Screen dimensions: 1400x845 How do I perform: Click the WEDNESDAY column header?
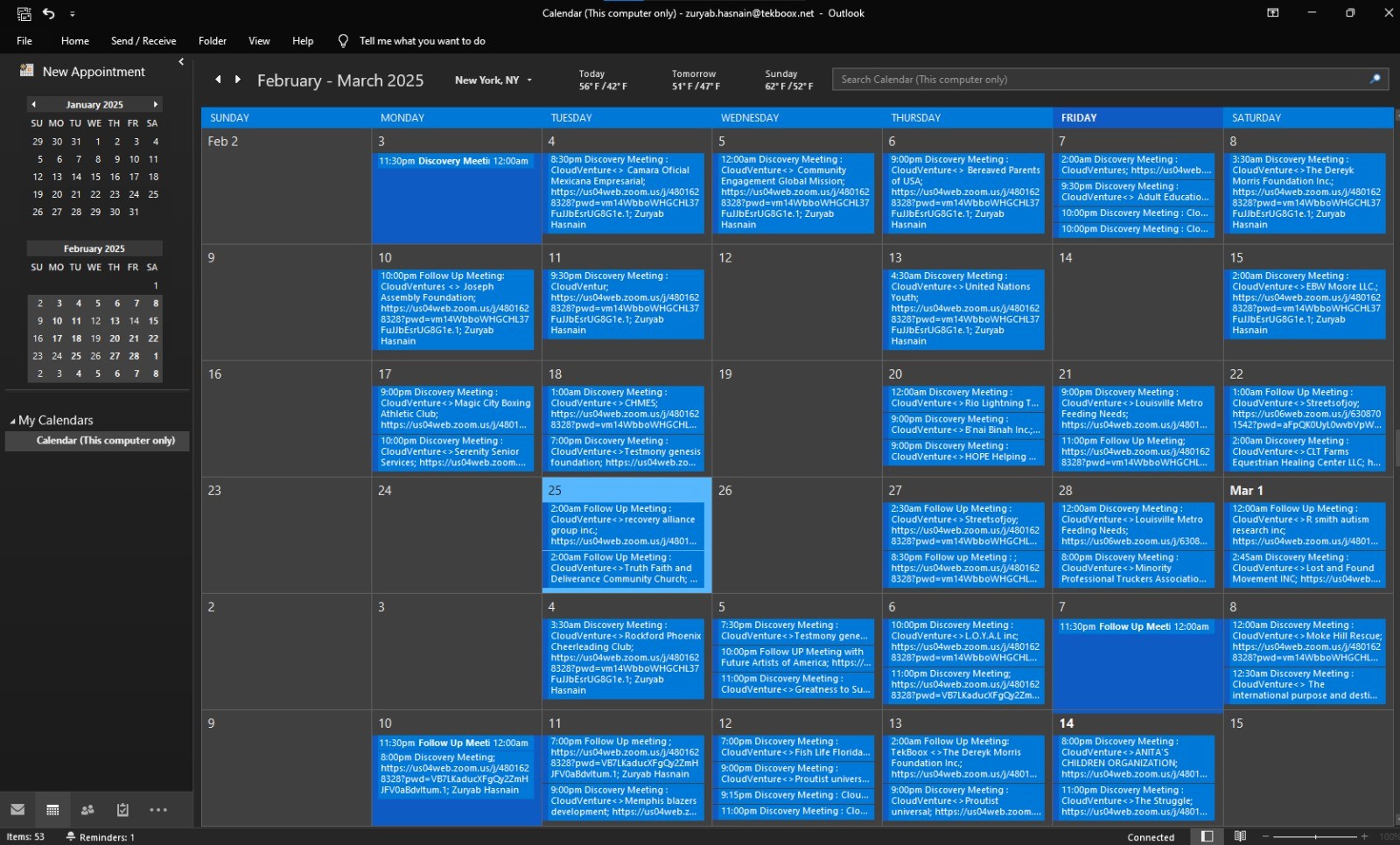pyautogui.click(x=796, y=118)
